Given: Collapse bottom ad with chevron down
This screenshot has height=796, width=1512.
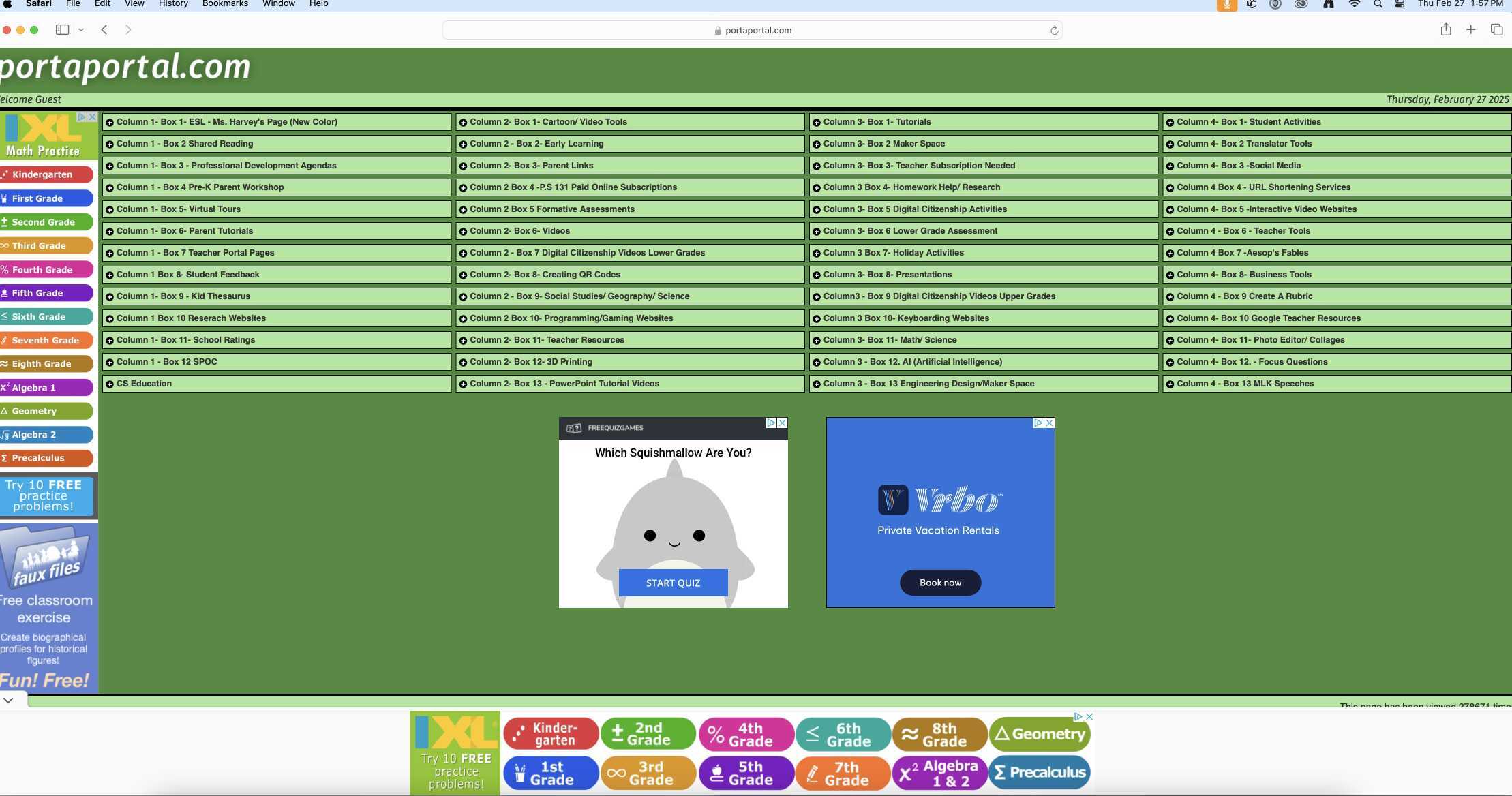Looking at the screenshot, I should pos(8,701).
